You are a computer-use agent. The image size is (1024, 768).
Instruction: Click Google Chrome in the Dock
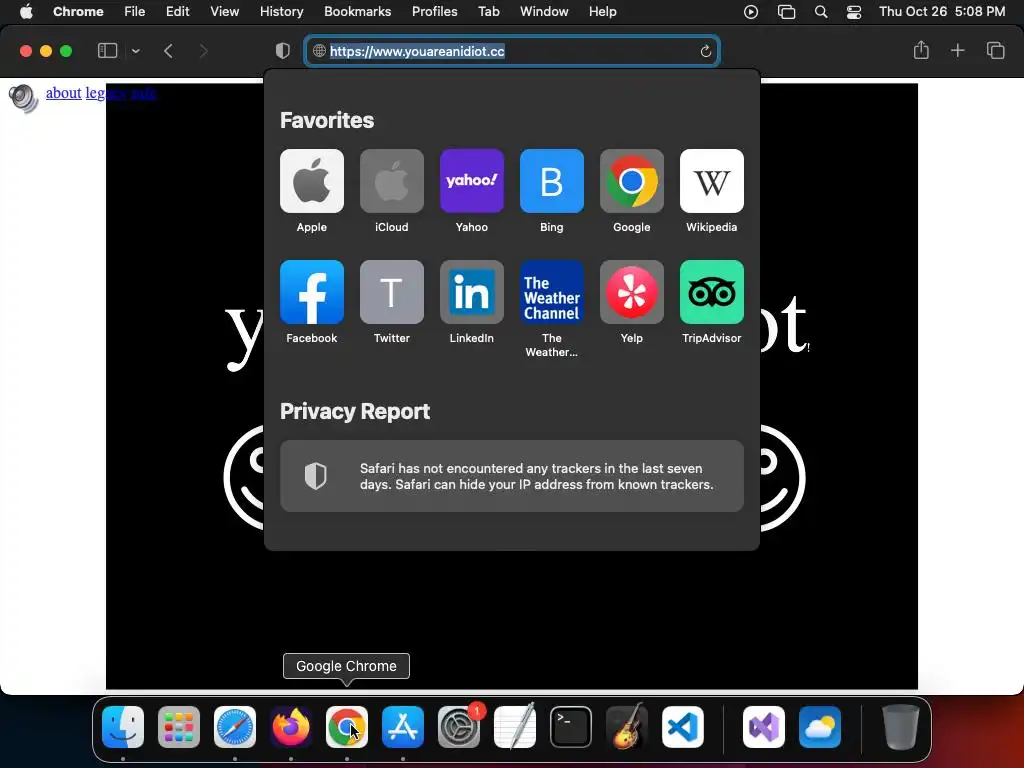(347, 727)
